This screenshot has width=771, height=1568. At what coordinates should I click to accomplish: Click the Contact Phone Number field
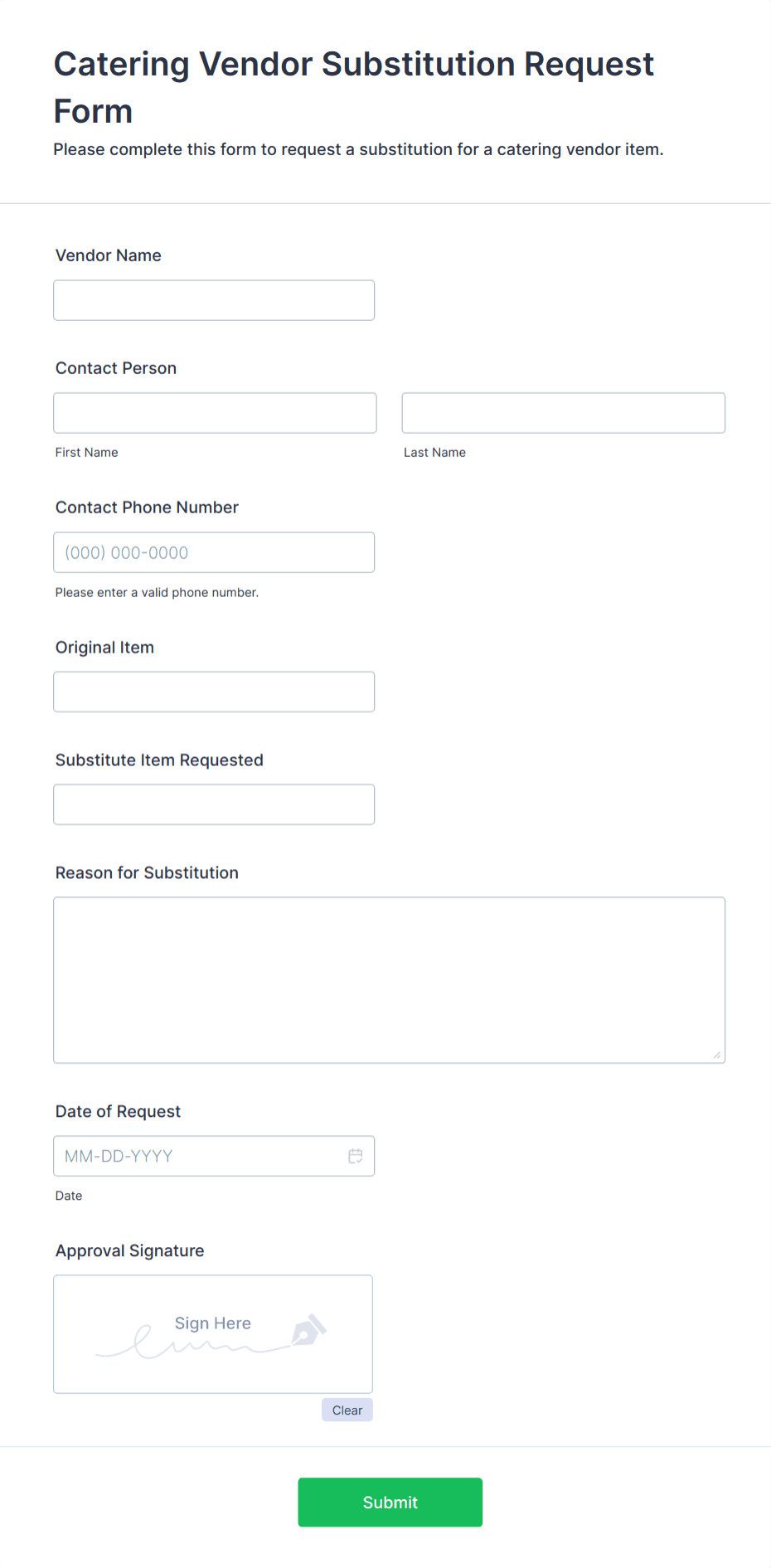tap(213, 551)
